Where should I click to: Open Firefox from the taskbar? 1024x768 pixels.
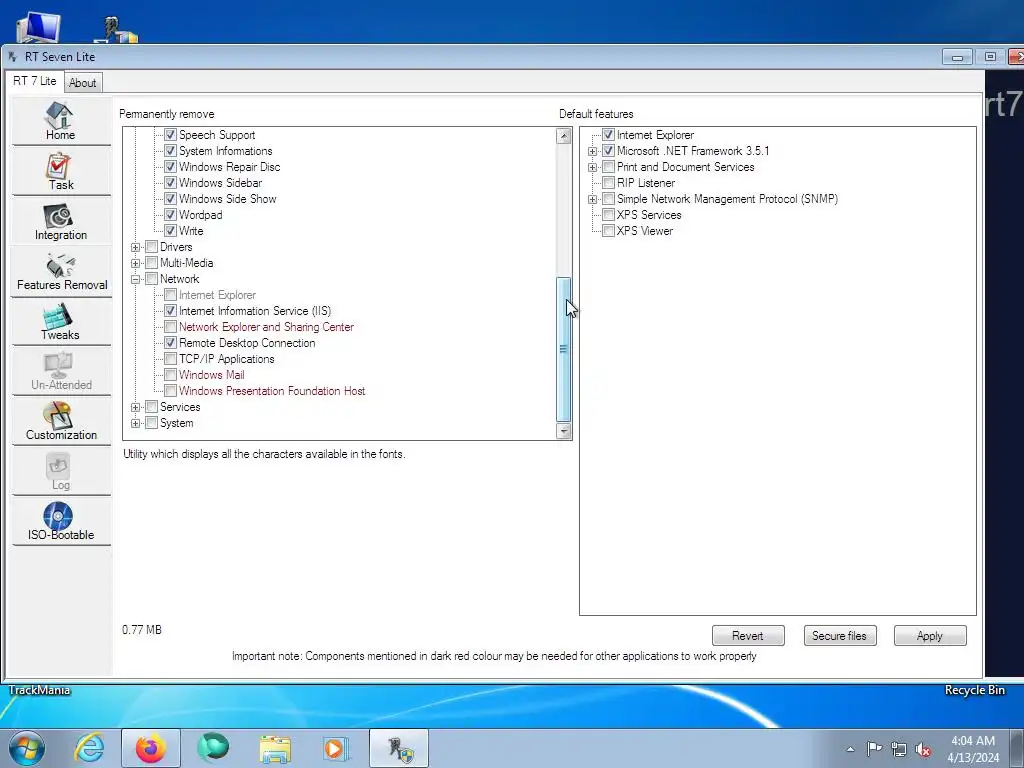150,748
